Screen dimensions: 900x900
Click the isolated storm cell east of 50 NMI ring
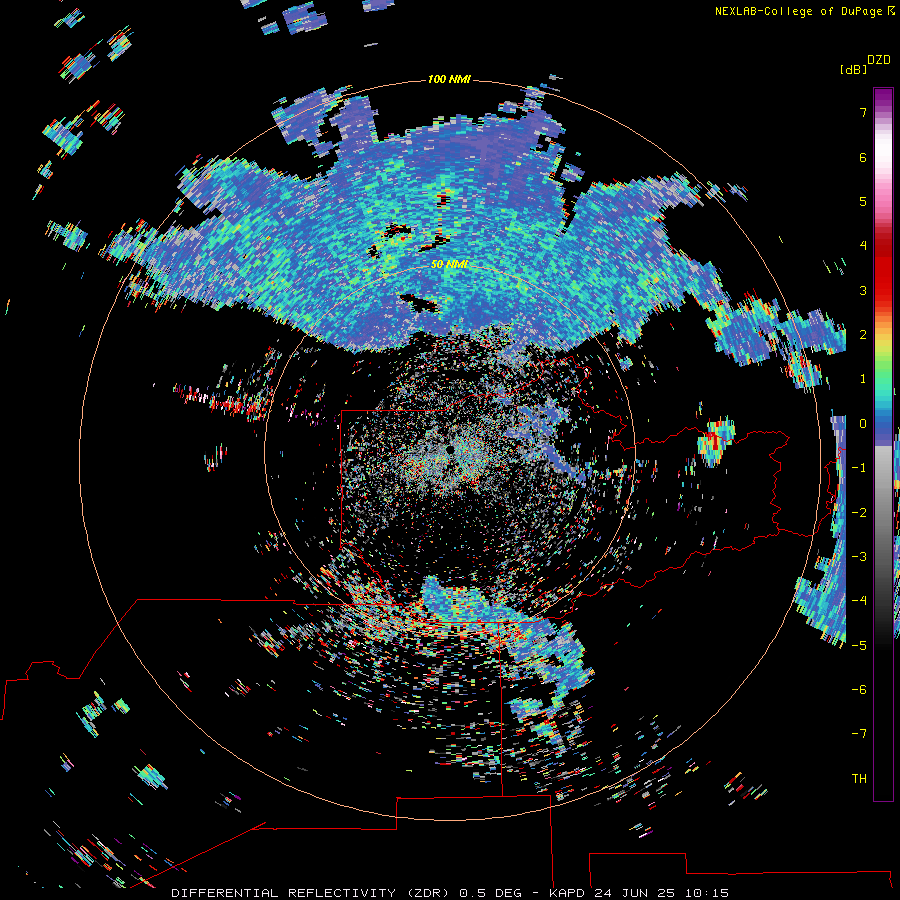pyautogui.click(x=716, y=442)
